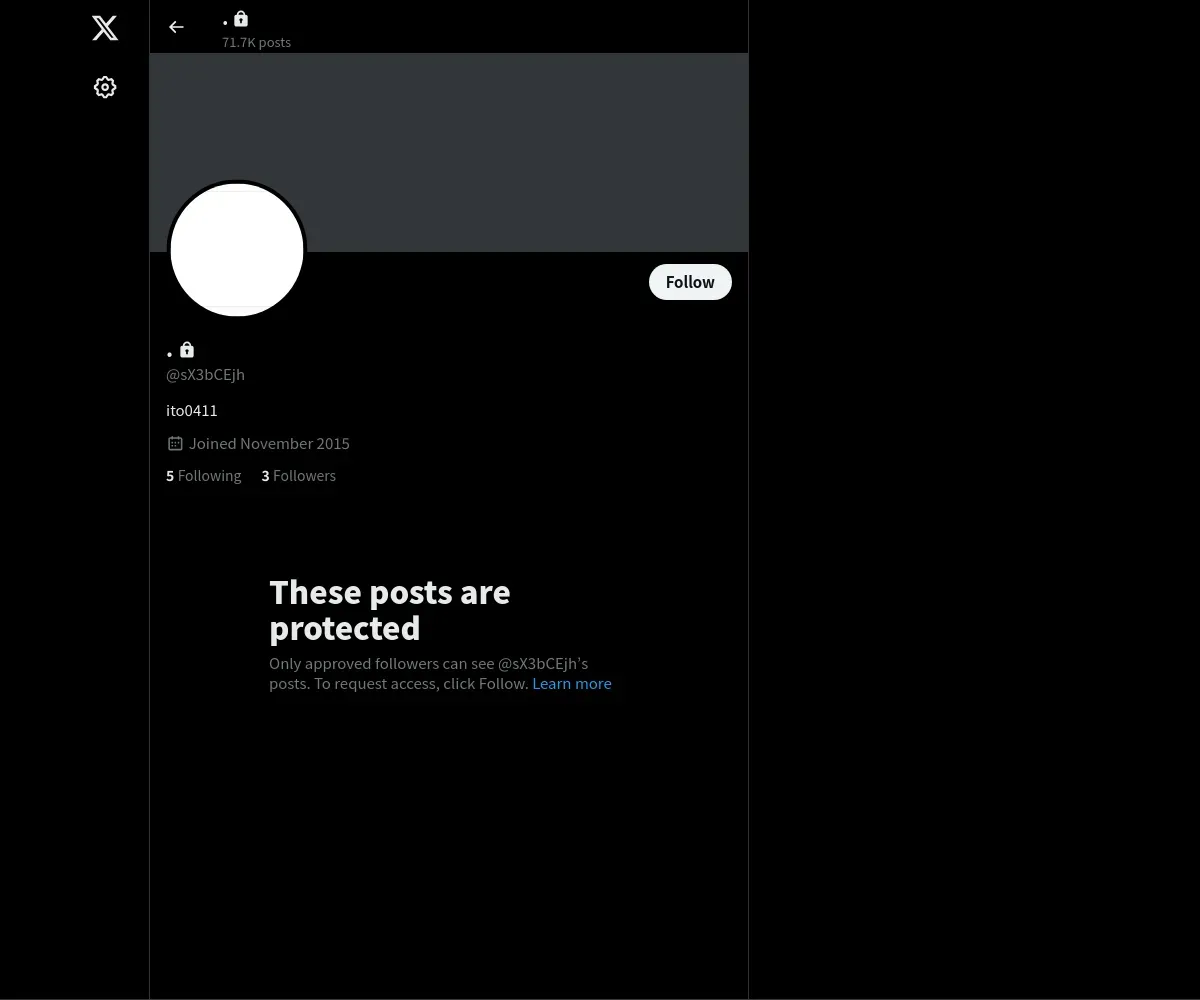Click the lock icon above @sX3bCEjh
The image size is (1200, 1000).
pos(187,350)
